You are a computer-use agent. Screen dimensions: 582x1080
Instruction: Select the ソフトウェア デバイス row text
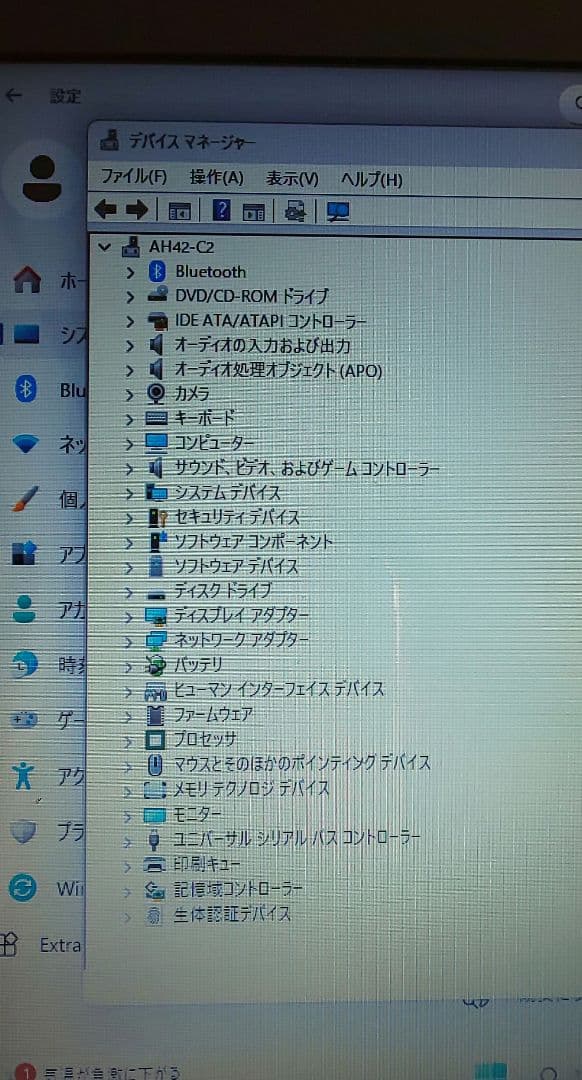point(236,566)
